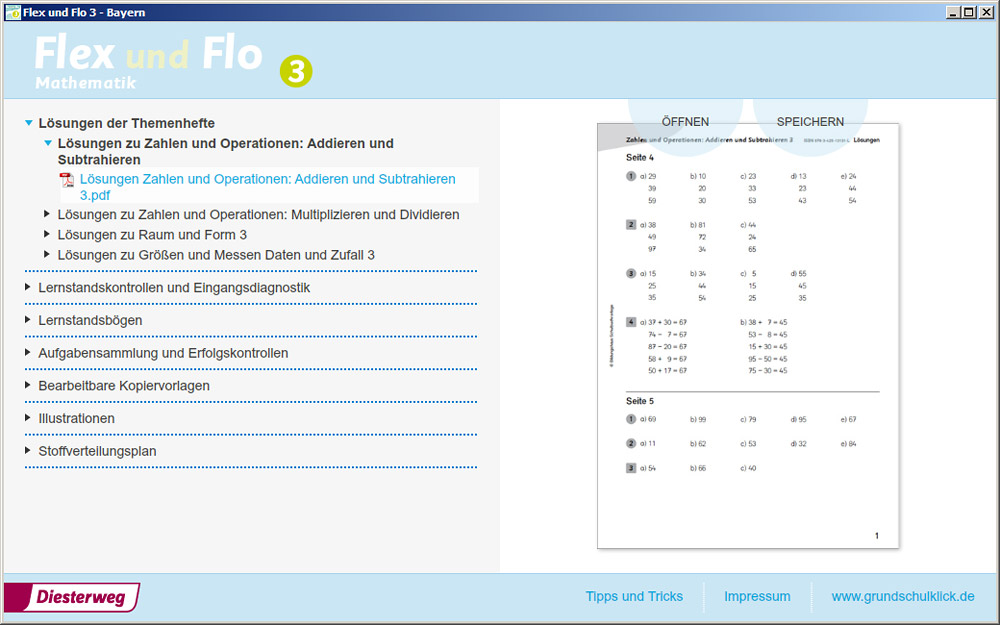Select Lösungen zu Zahlen: Addieren und Subtrahieren
This screenshot has width=1000, height=625.
[226, 151]
